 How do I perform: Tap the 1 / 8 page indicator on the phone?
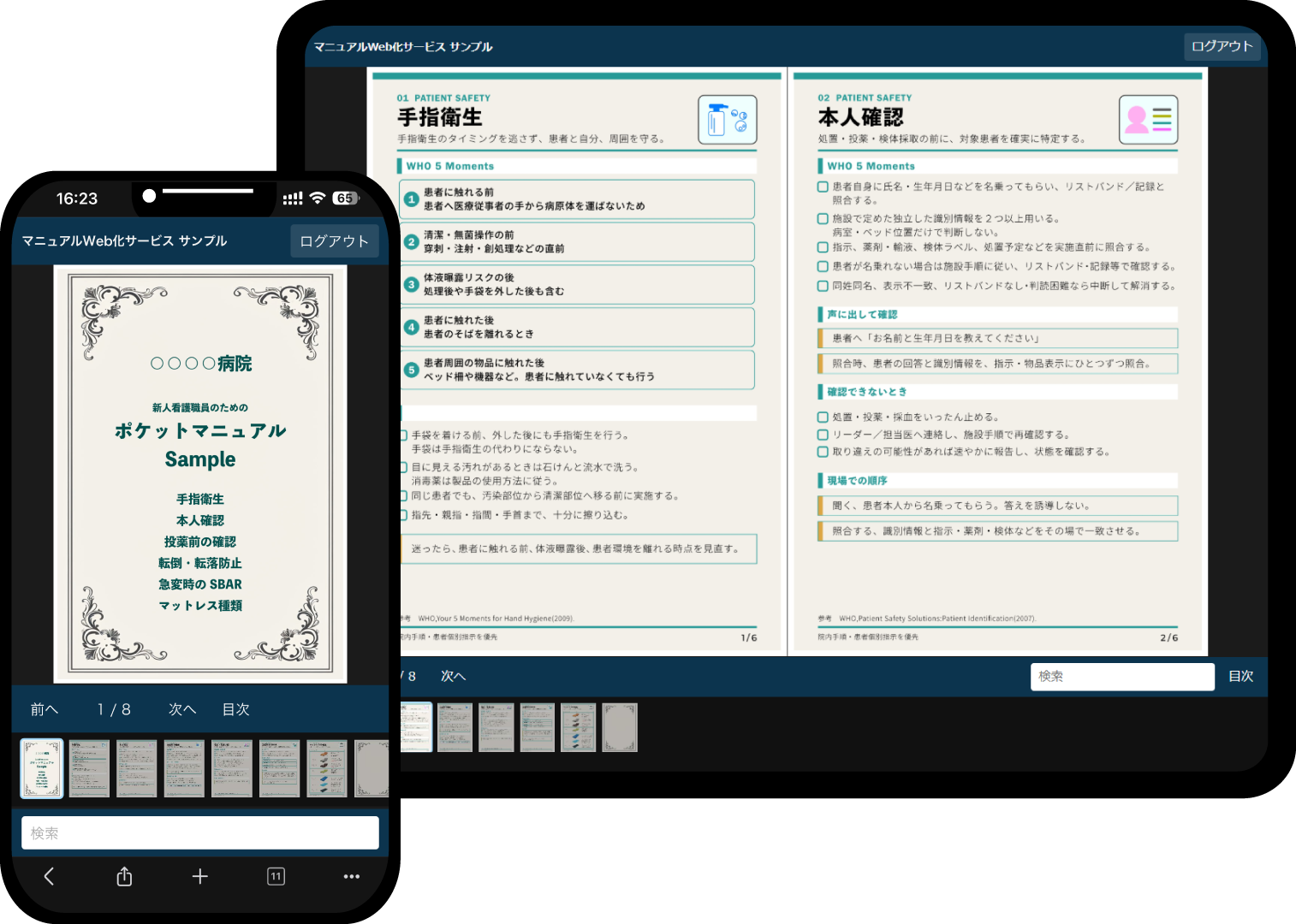[114, 709]
